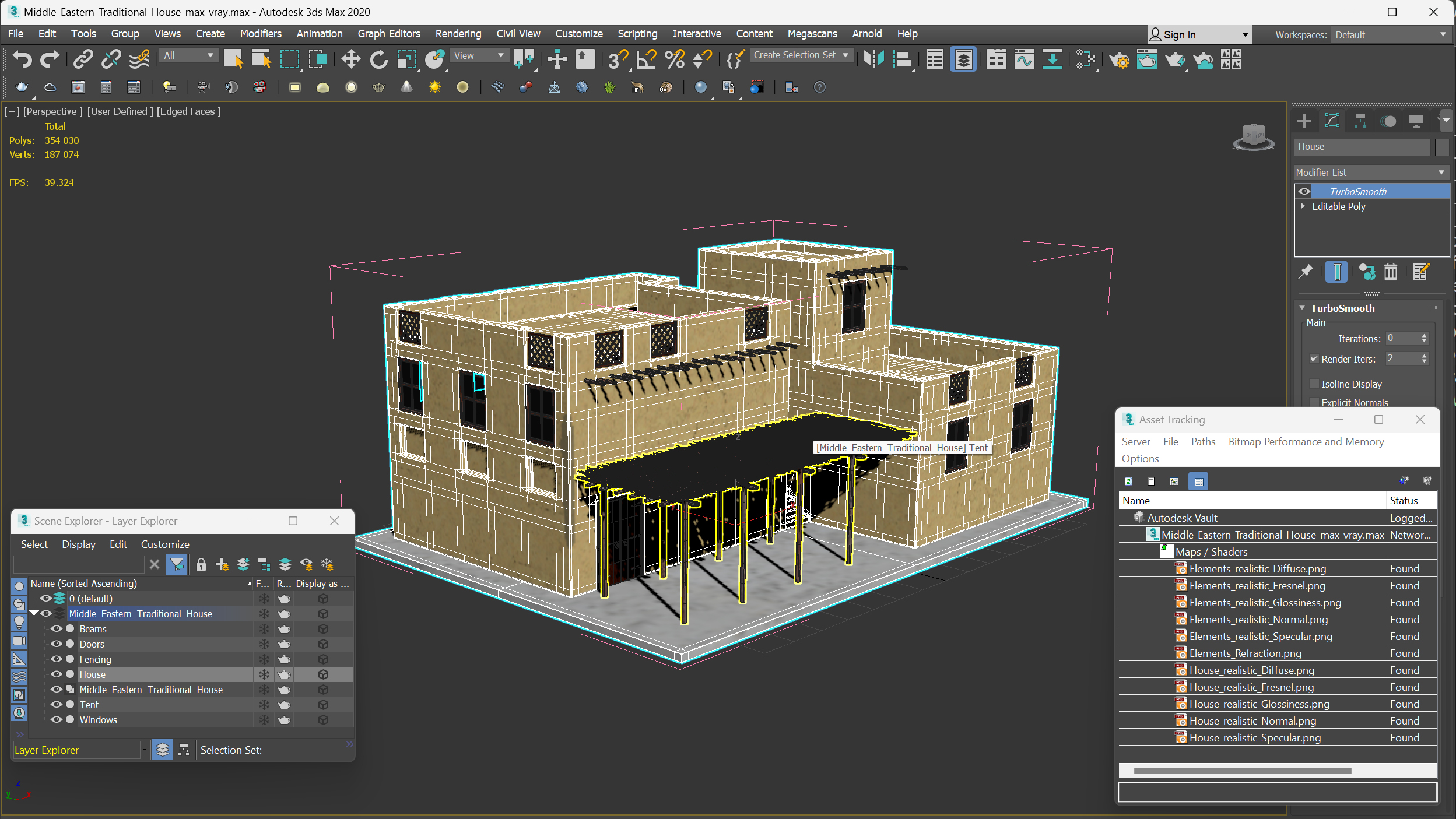Open the Align tool
The height and width of the screenshot is (819, 1456).
pyautogui.click(x=902, y=59)
